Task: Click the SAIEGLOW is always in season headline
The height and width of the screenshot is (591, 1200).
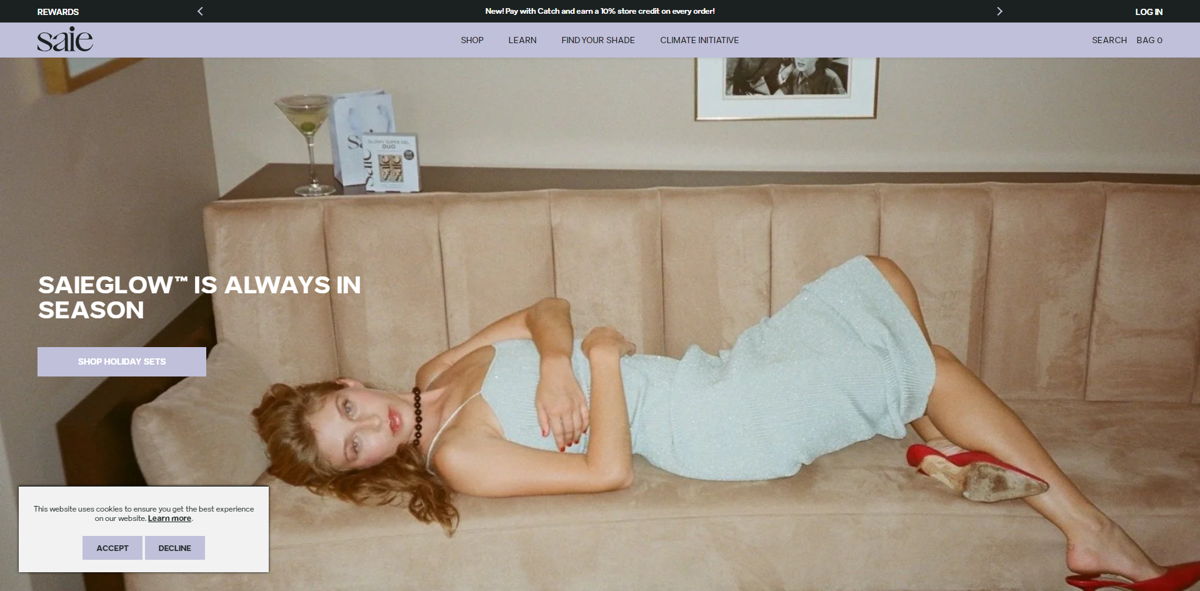Action: pos(200,298)
